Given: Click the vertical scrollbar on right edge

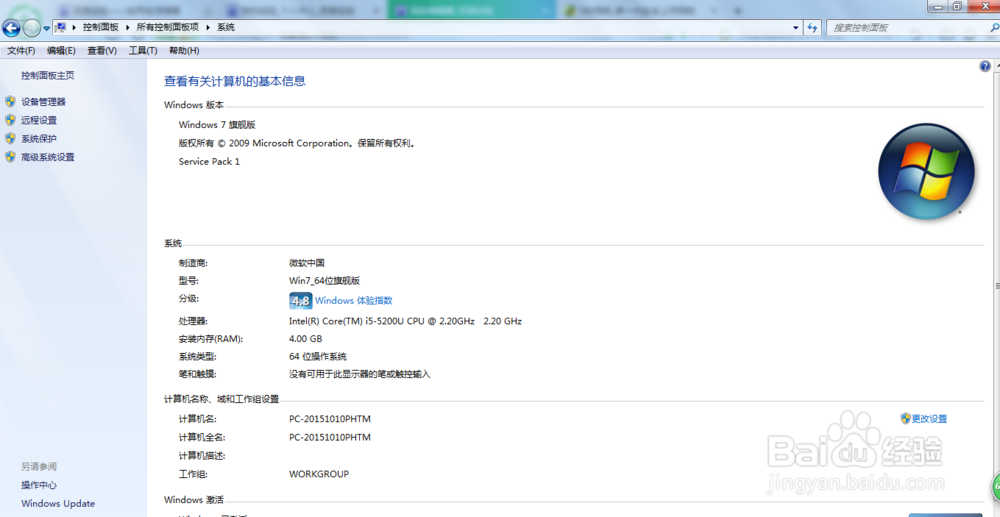Looking at the screenshot, I should (996, 286).
